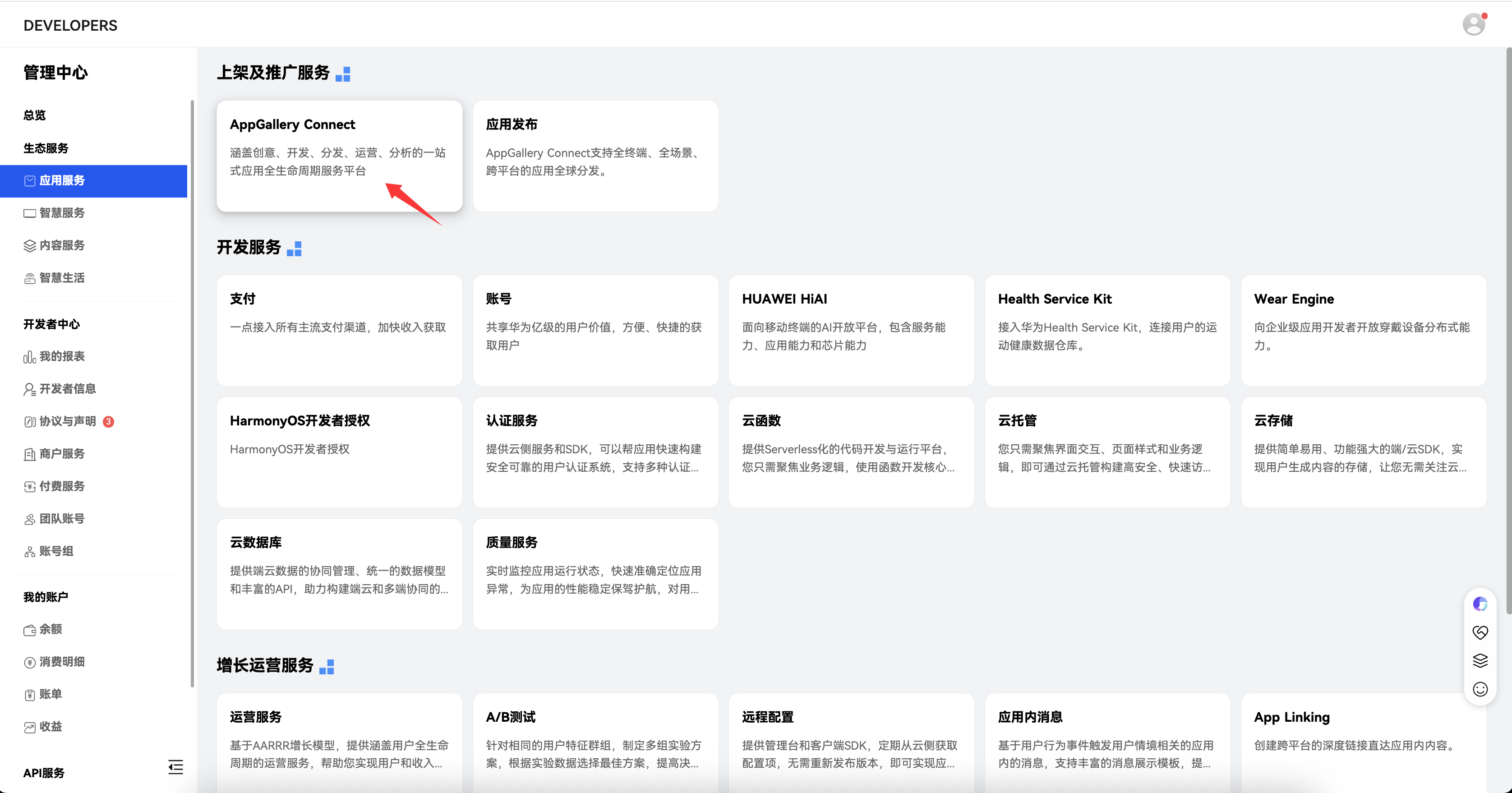The image size is (1512, 793).
Task: Open 智慧服务 sidebar item
Action: (62, 213)
